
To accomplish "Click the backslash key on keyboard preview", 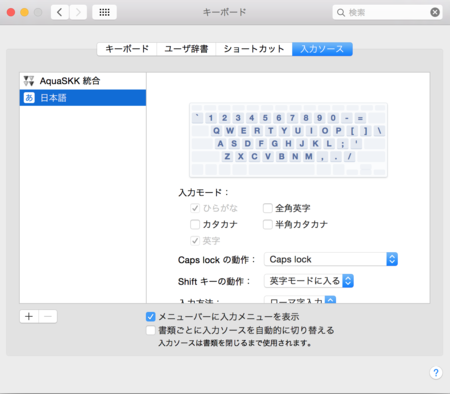I will tap(379, 131).
